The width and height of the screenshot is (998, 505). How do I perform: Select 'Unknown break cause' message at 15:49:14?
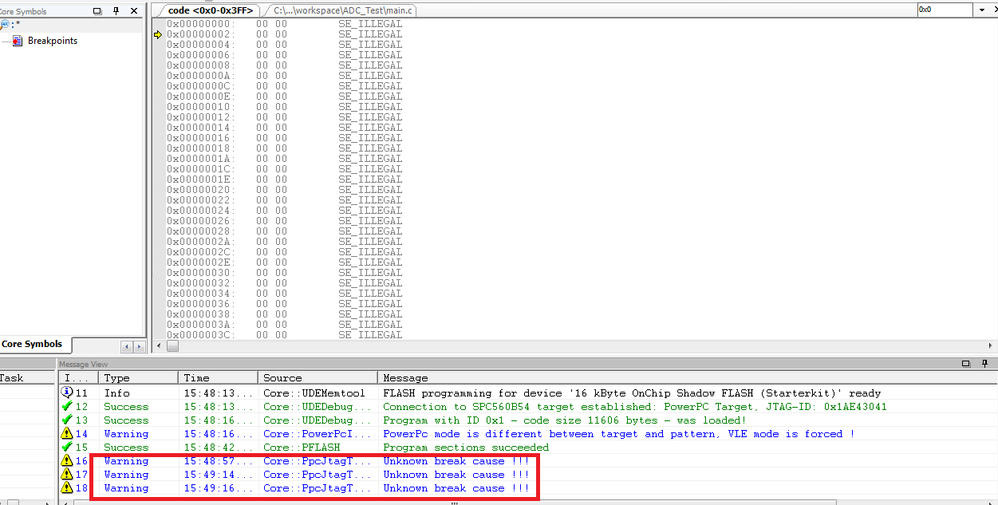tap(456, 474)
